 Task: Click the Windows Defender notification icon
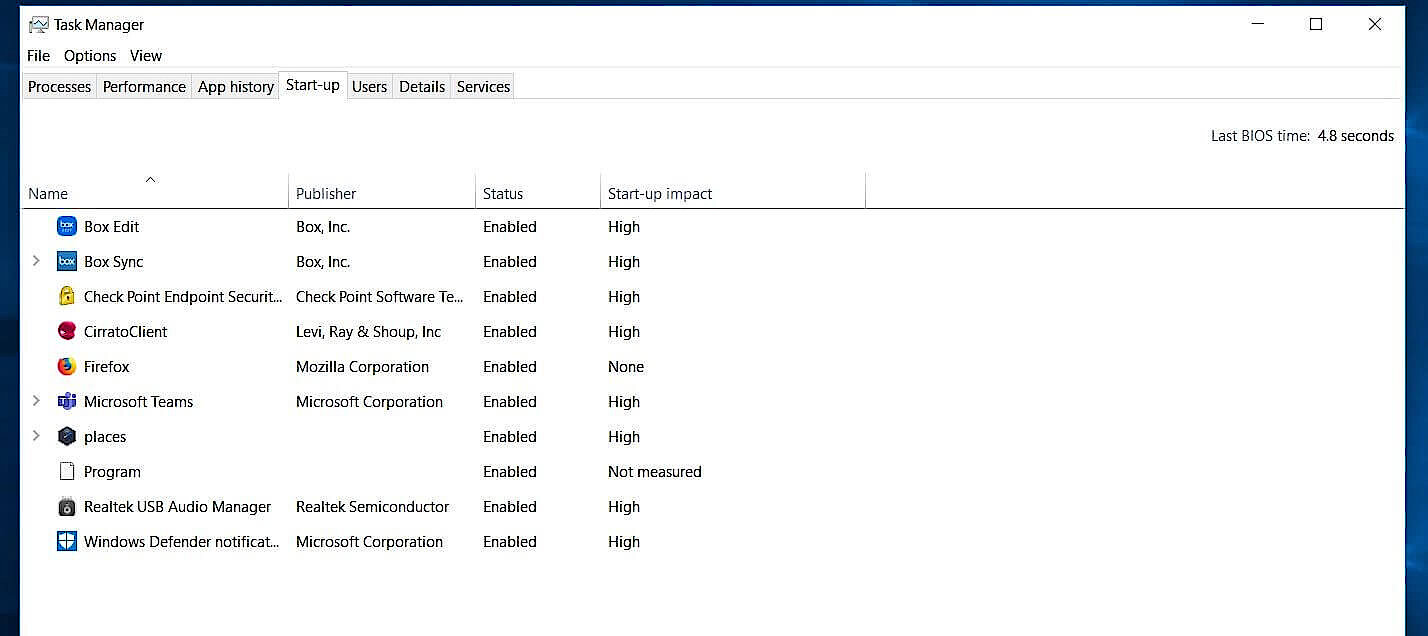point(66,541)
